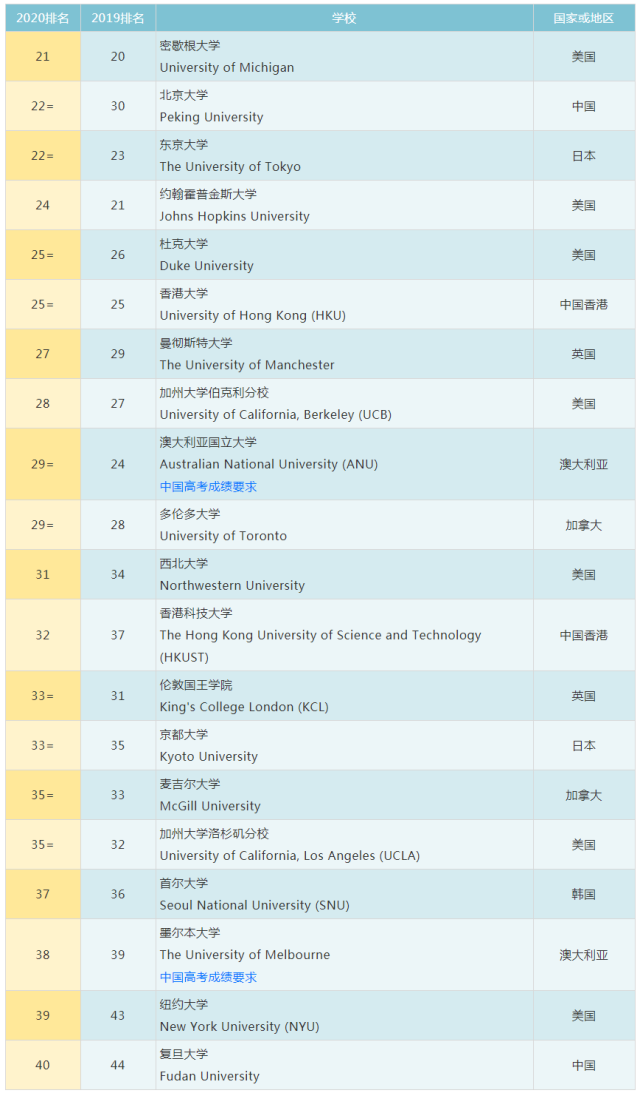Viewport: 640px width, 1096px height.
Task: Select the 香港科技大学 school name
Action: pyautogui.click(x=196, y=613)
